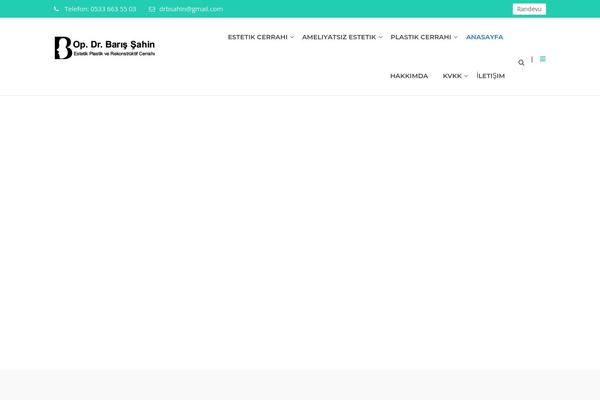
Task: Expand the Plastik Cerrahi chevron
Action: pos(455,37)
